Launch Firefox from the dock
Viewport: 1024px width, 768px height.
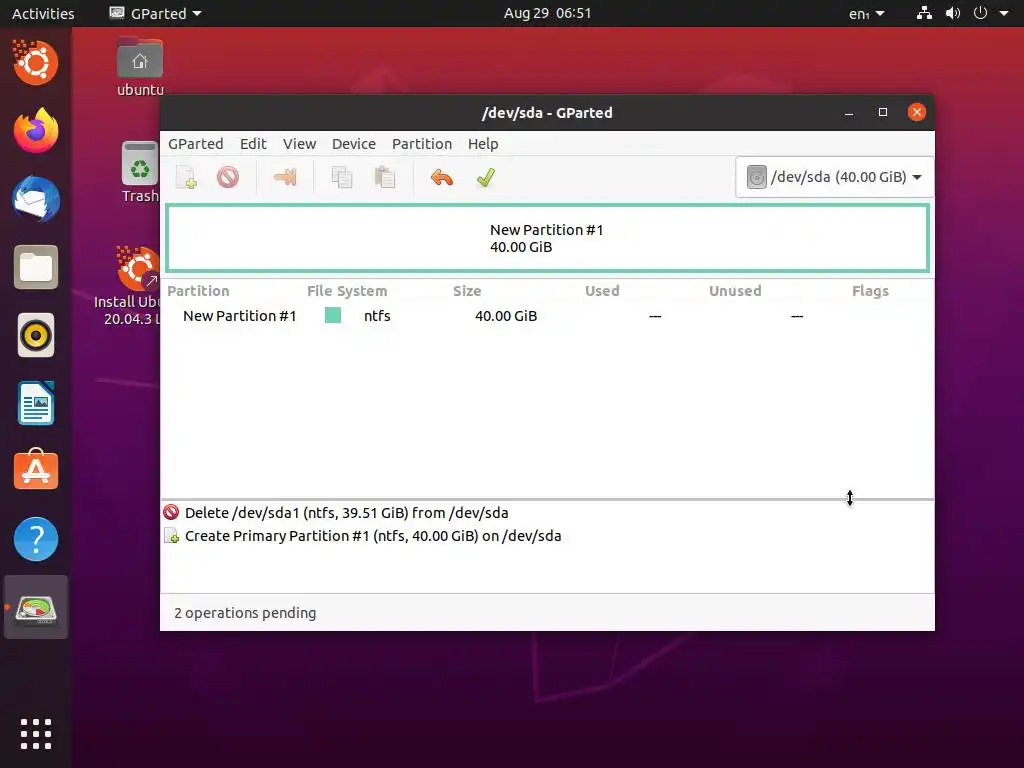36,131
